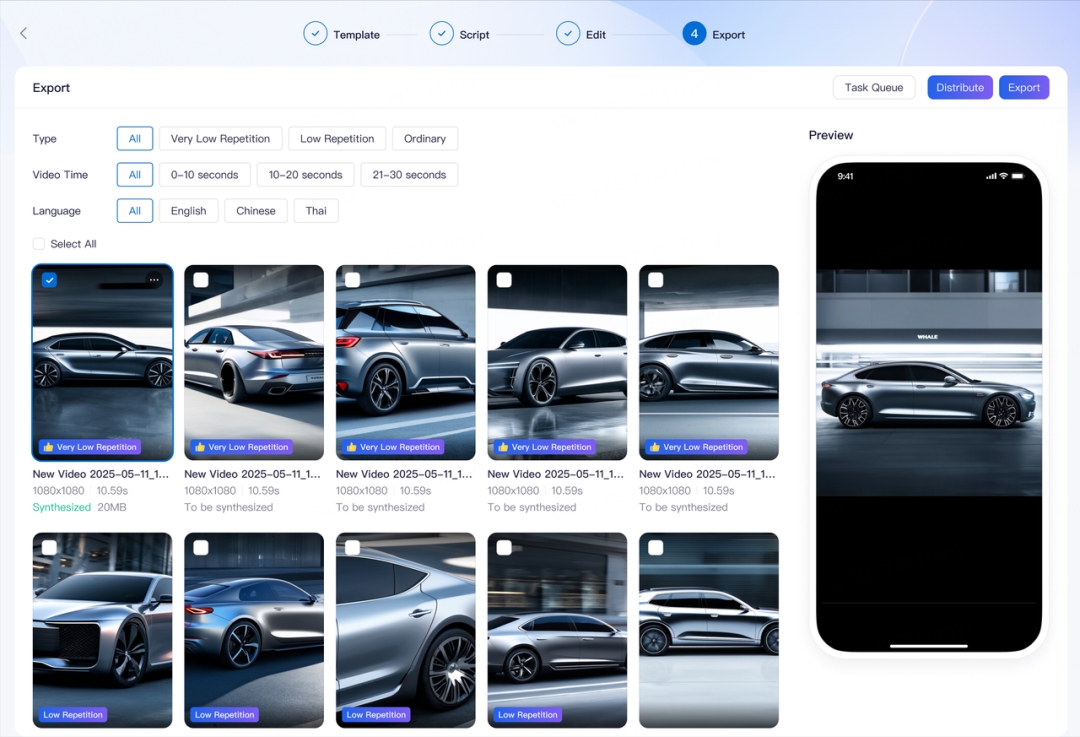1080x737 pixels.
Task: Select the bottom-row wheel close-up thumbnail
Action: [x=406, y=630]
